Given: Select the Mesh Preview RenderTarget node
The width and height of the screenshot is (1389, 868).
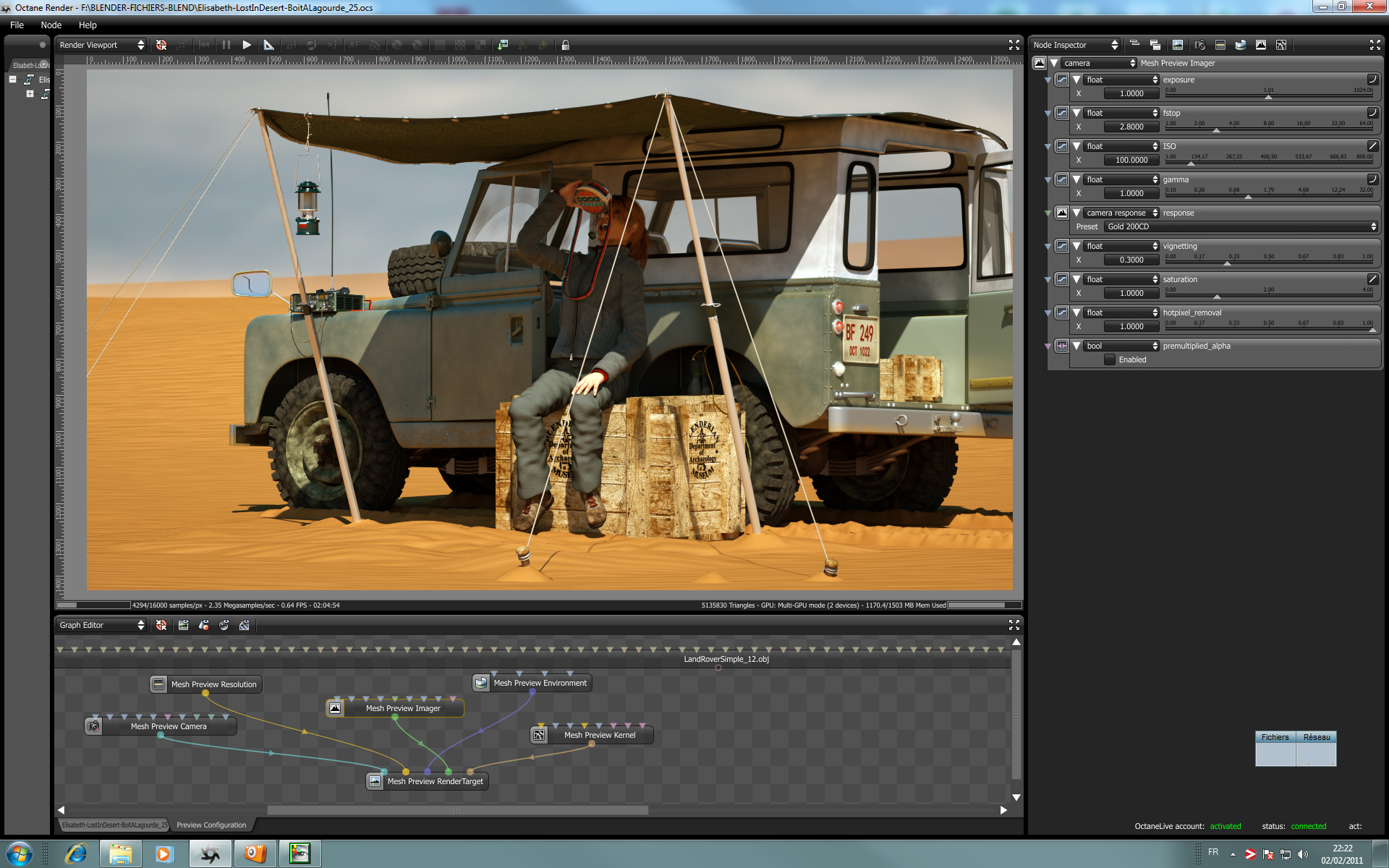Looking at the screenshot, I should (x=435, y=781).
